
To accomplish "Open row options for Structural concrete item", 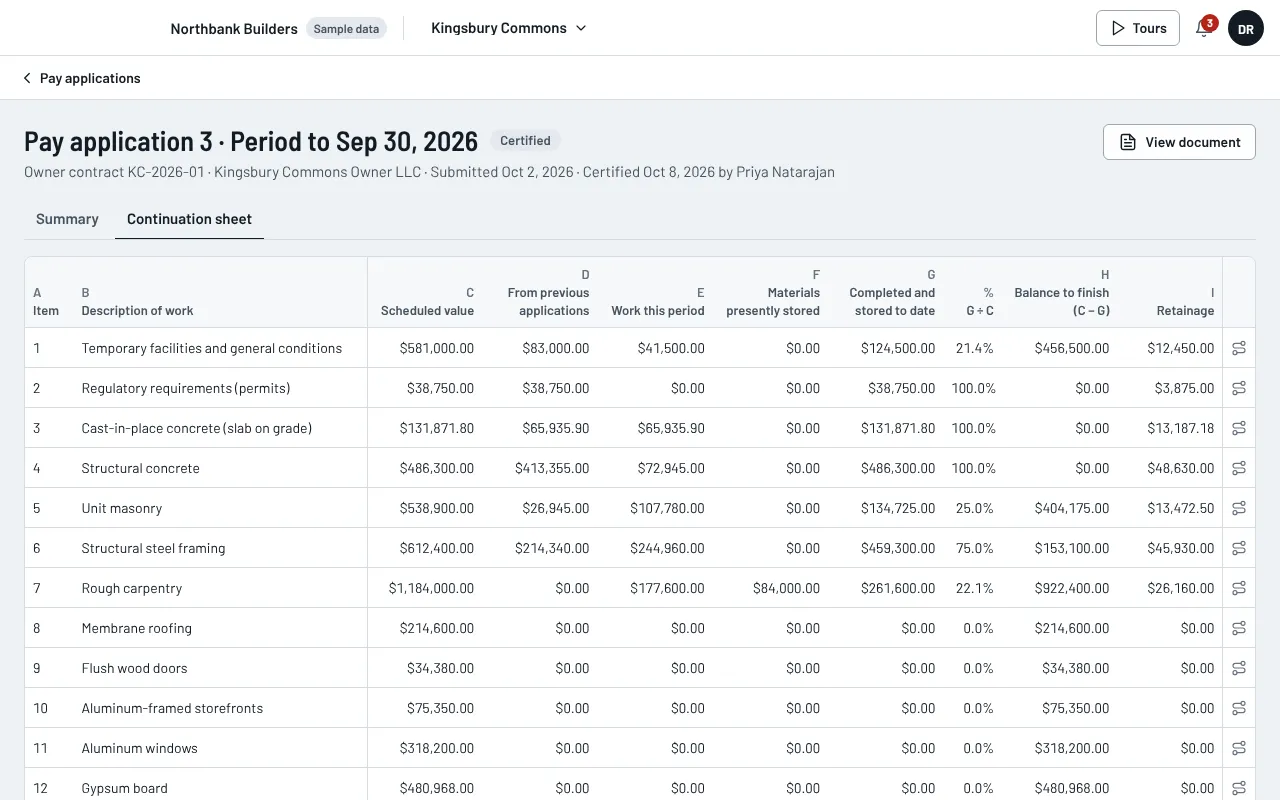I will click(x=1239, y=468).
